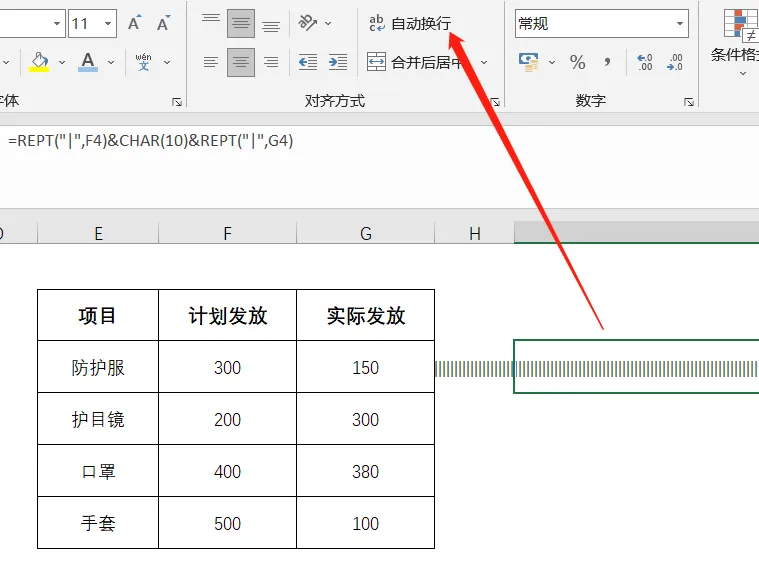Apply yellow fill color bucket
This screenshot has height=581, width=759.
39,62
